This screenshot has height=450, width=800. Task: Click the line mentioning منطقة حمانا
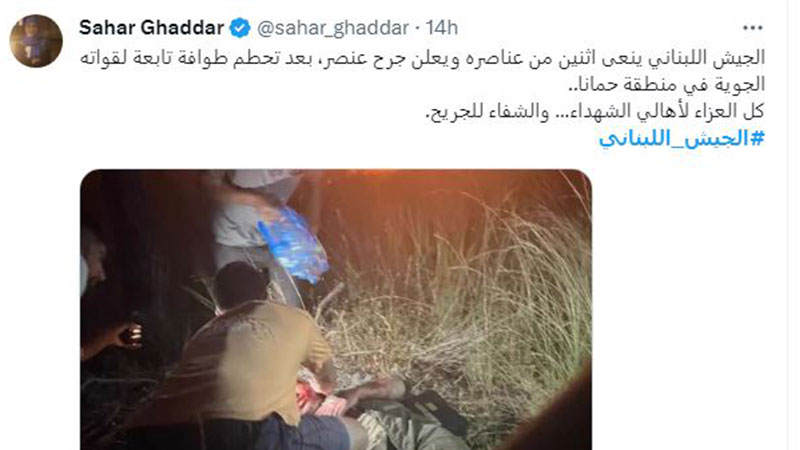pyautogui.click(x=666, y=85)
